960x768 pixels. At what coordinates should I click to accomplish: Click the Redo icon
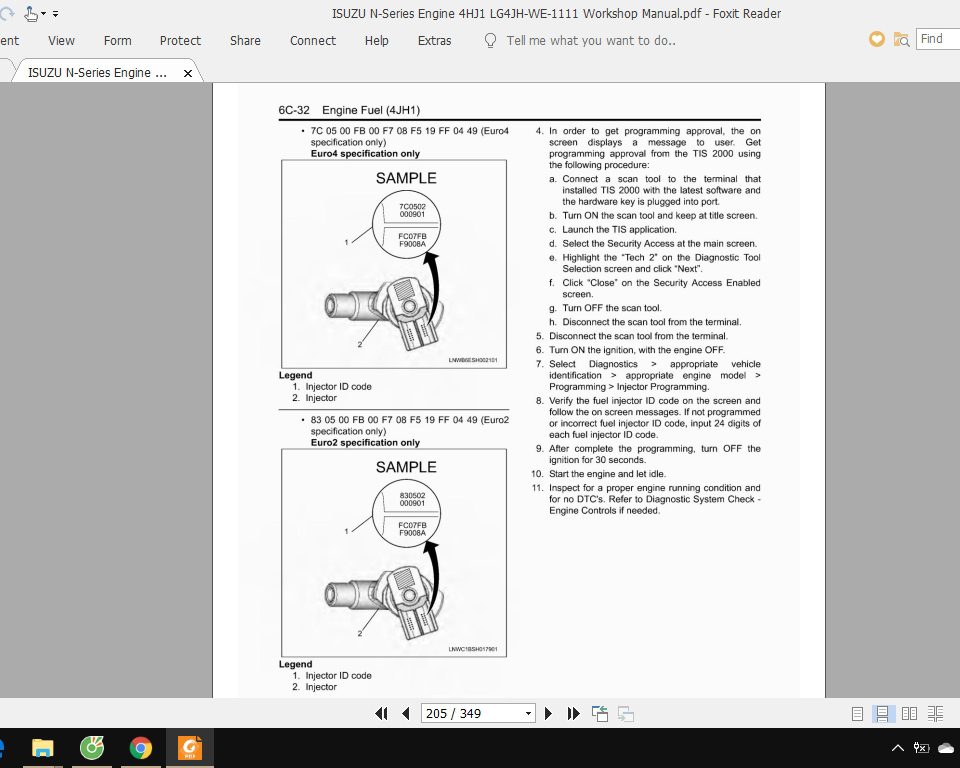(x=6, y=13)
